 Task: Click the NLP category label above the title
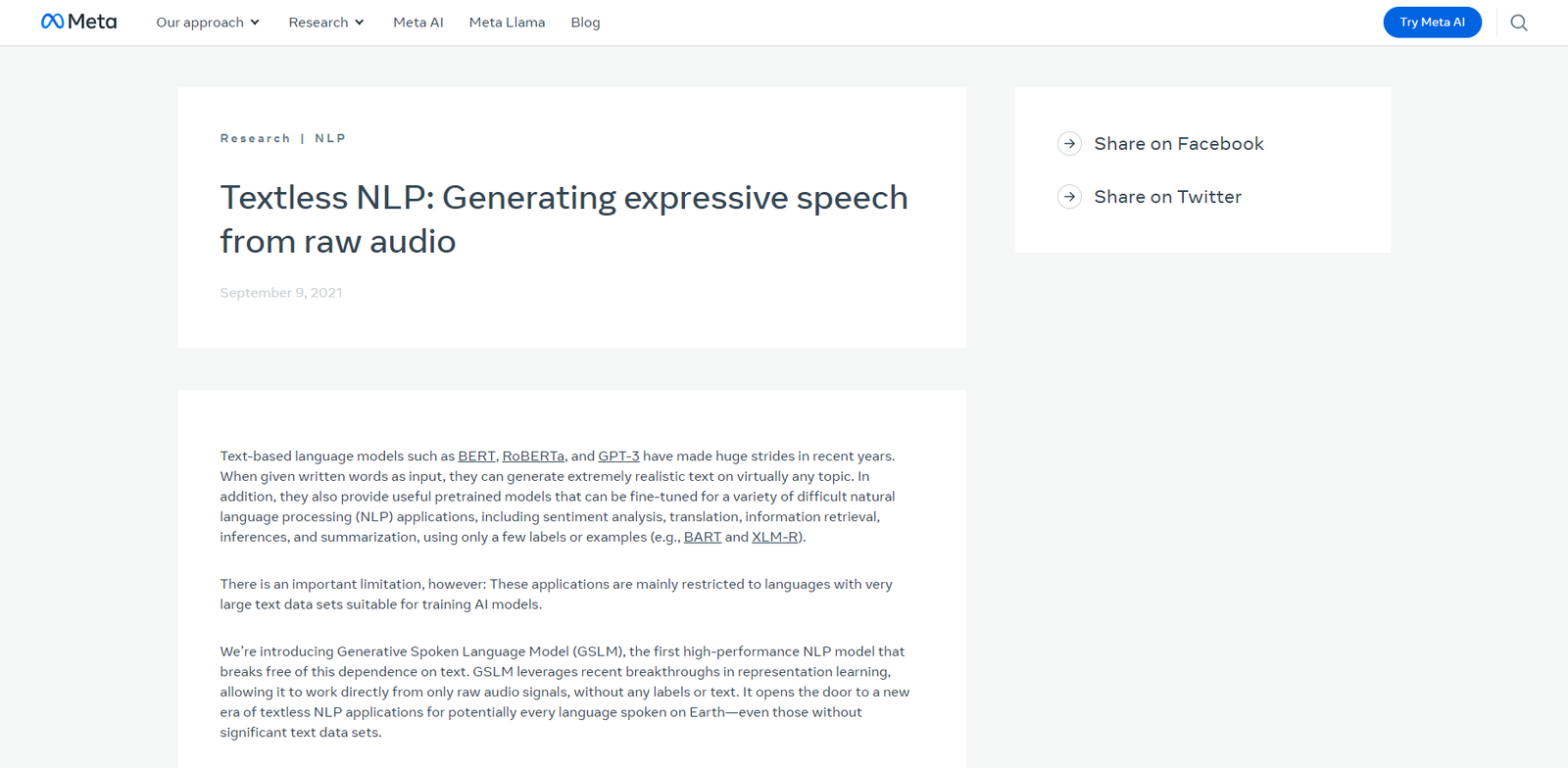(x=330, y=138)
